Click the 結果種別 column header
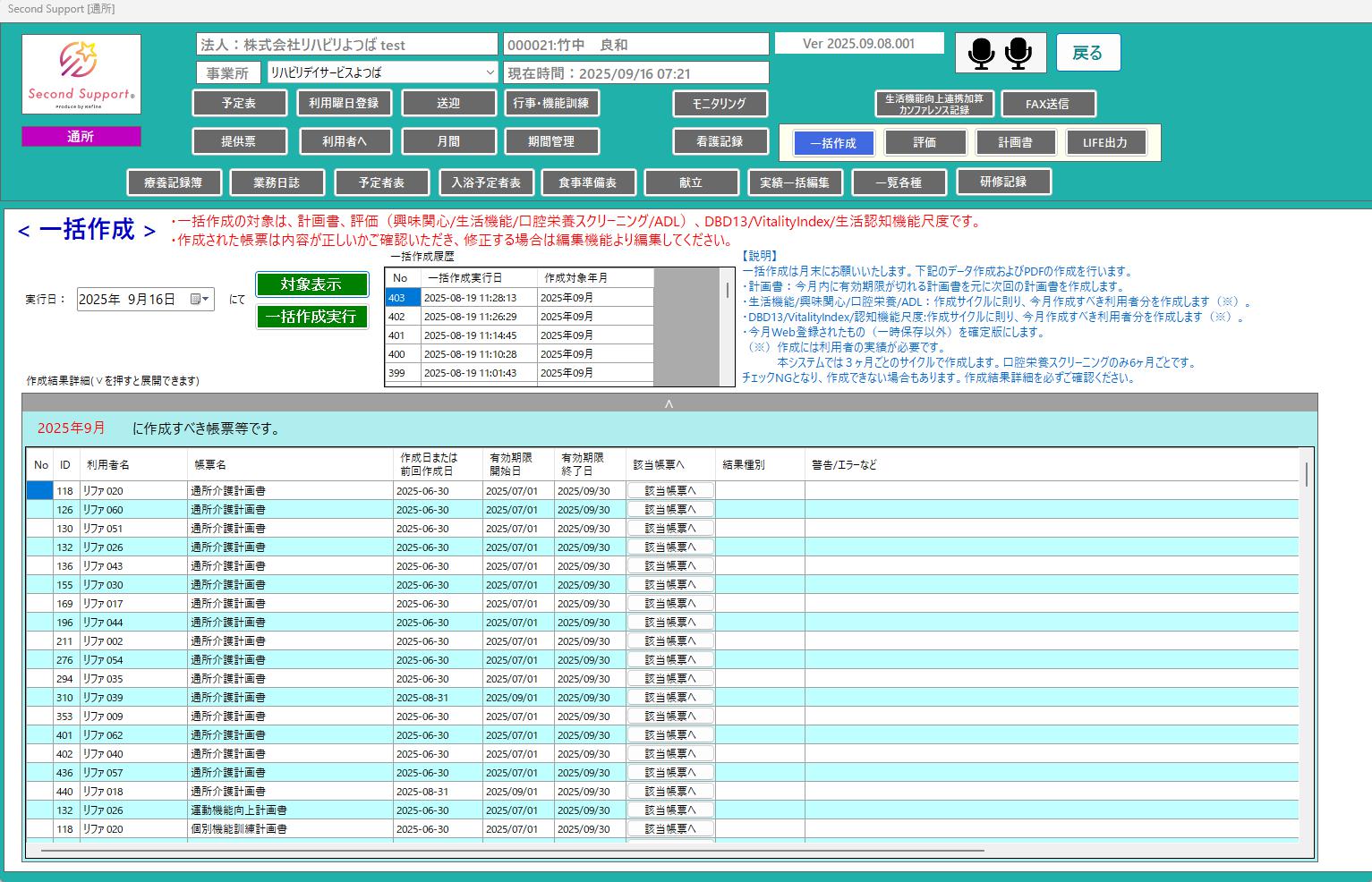1372x882 pixels. click(x=760, y=465)
